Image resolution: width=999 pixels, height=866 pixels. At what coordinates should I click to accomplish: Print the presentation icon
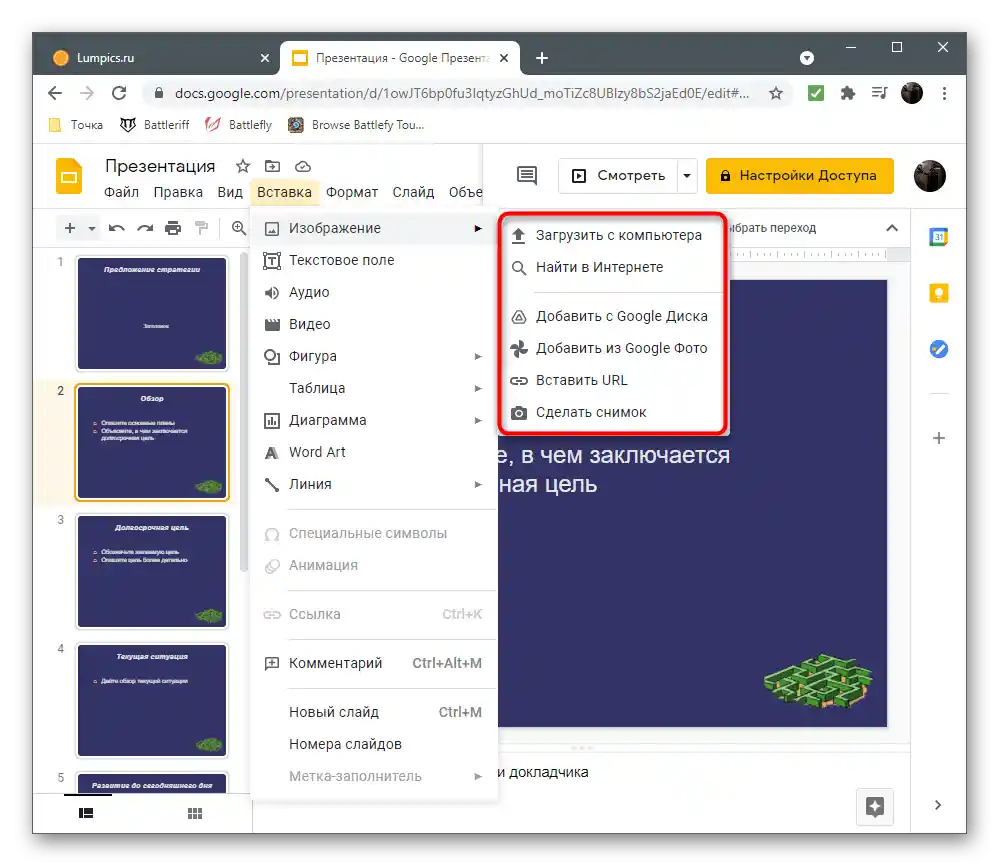(x=173, y=228)
